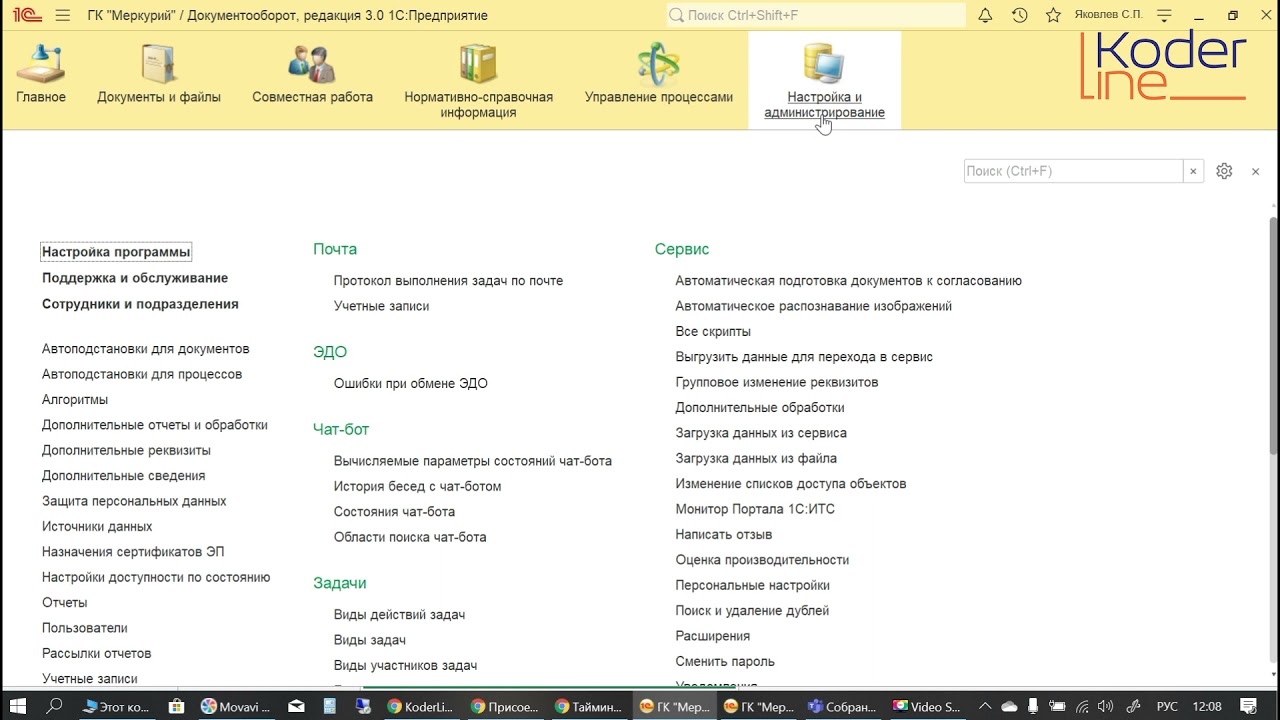
Task: Open Защита персональных данных
Action: pyautogui.click(x=134, y=501)
